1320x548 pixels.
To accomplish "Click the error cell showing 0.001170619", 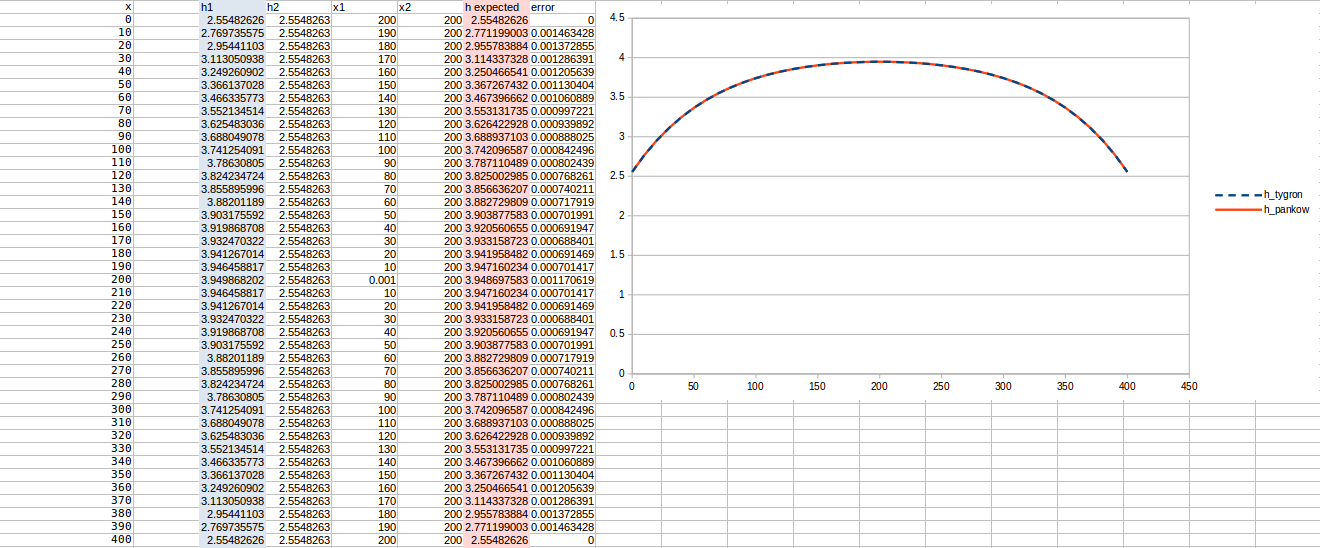I will tap(562, 280).
